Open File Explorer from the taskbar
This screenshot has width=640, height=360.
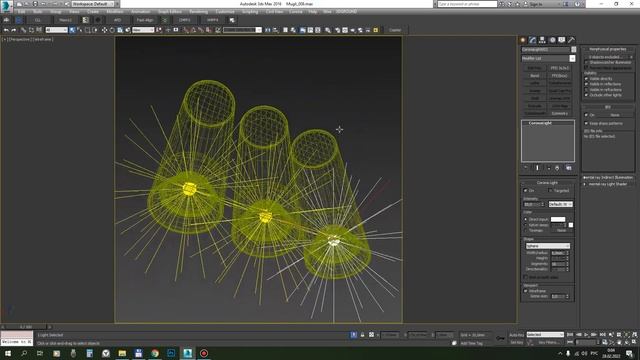[122, 353]
